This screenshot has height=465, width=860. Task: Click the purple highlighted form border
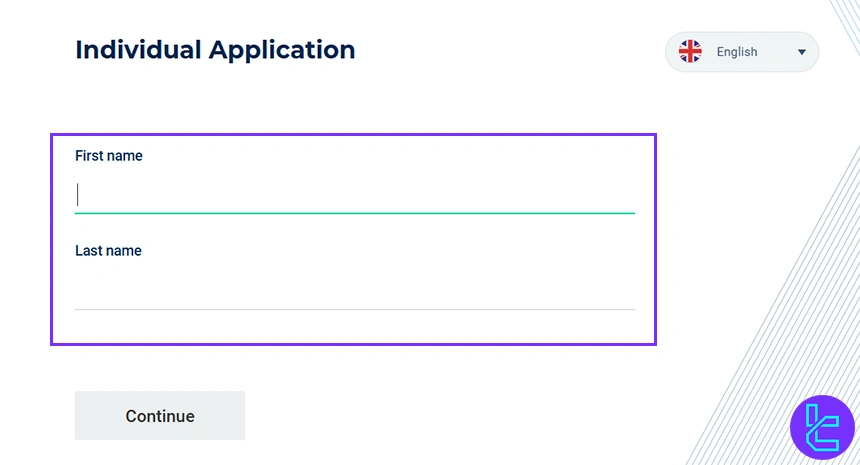656,240
